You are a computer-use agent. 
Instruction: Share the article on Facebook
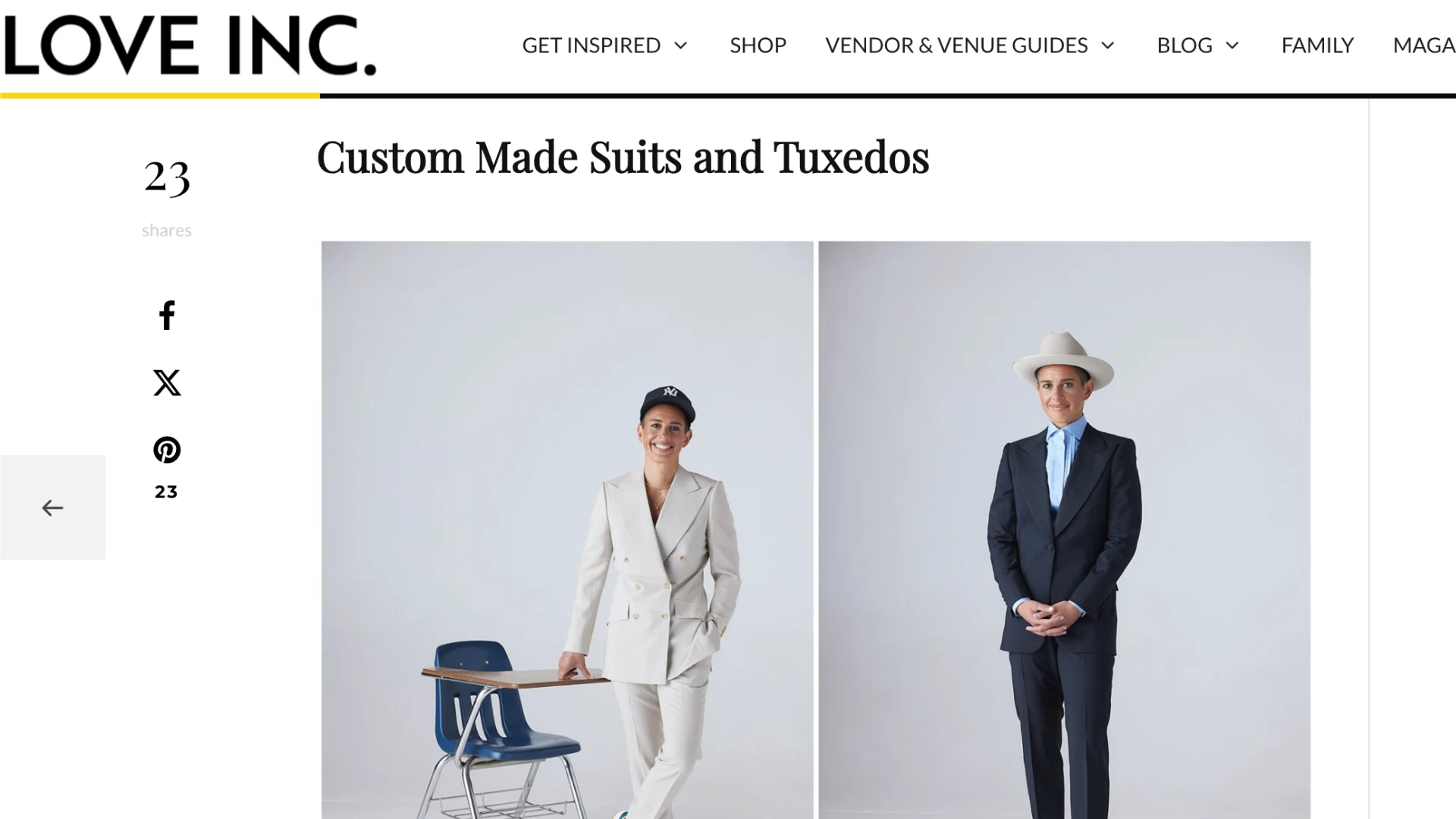coord(167,315)
